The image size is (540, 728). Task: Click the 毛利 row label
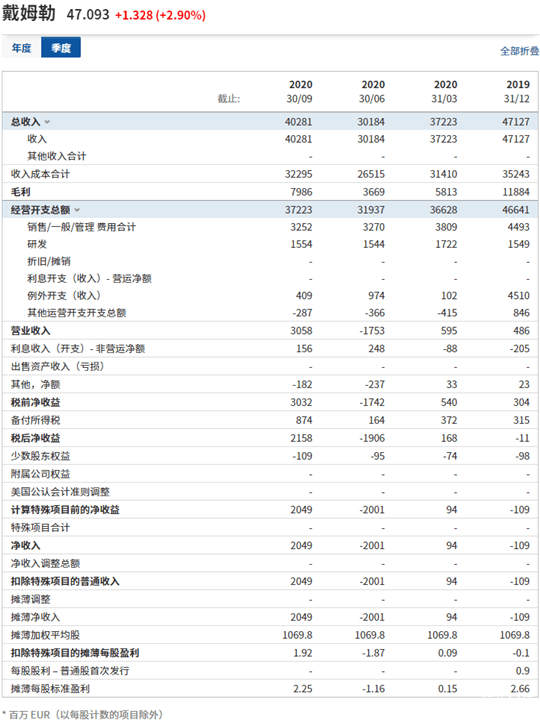(x=20, y=192)
